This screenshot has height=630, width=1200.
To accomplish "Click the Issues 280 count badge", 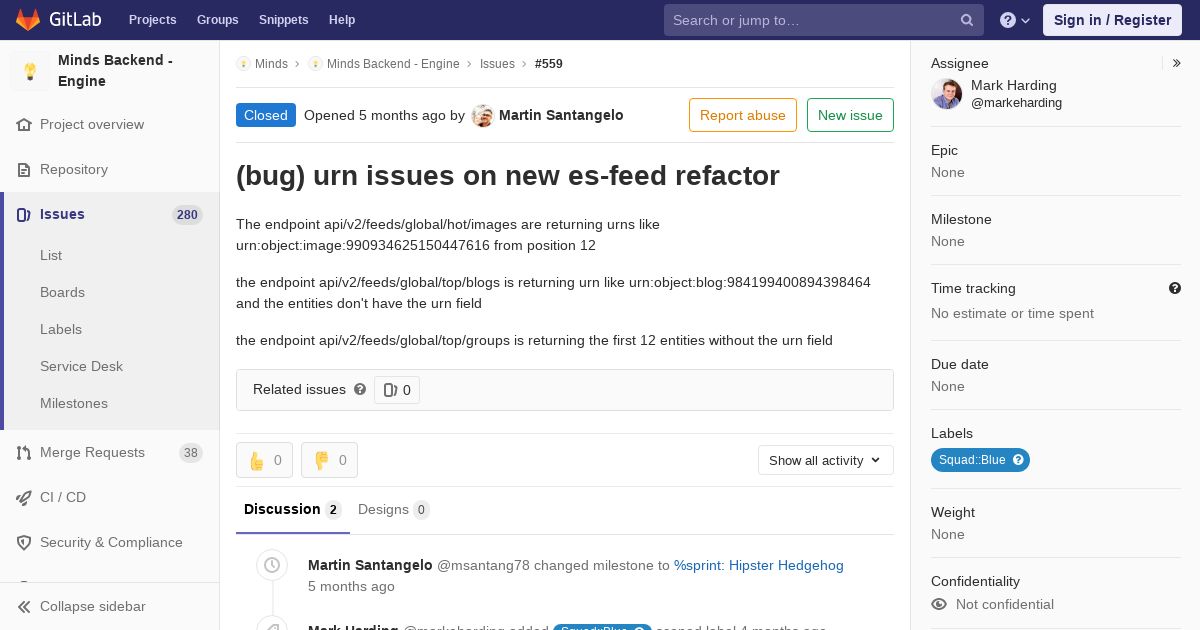I will click(187, 215).
